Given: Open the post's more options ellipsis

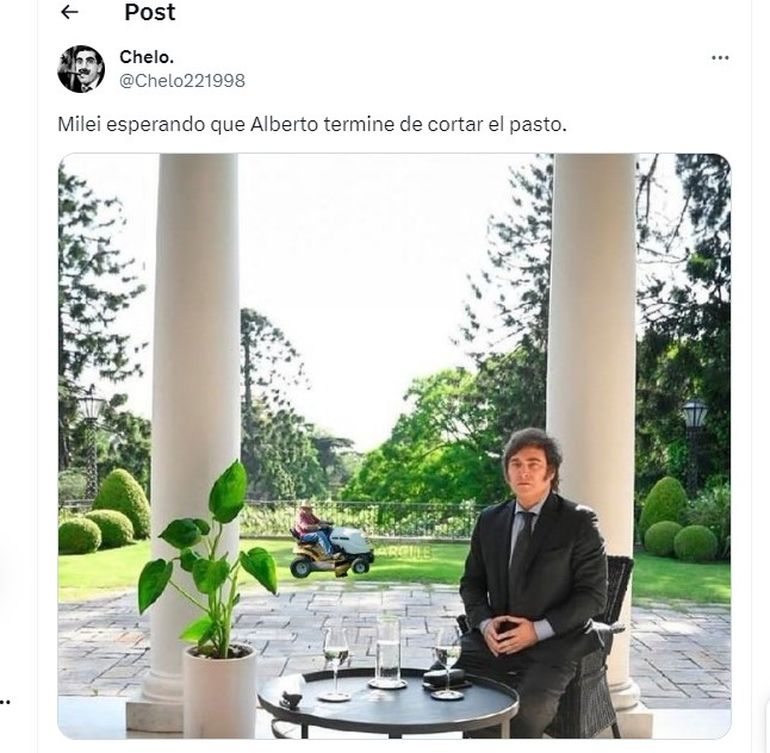Looking at the screenshot, I should tap(720, 58).
